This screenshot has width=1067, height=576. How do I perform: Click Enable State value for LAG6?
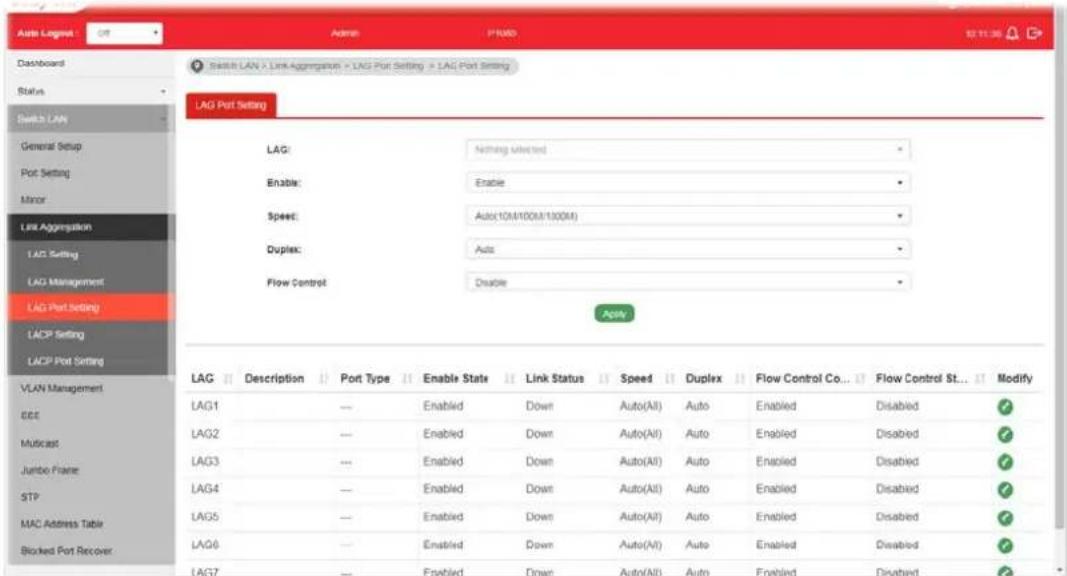coord(443,545)
